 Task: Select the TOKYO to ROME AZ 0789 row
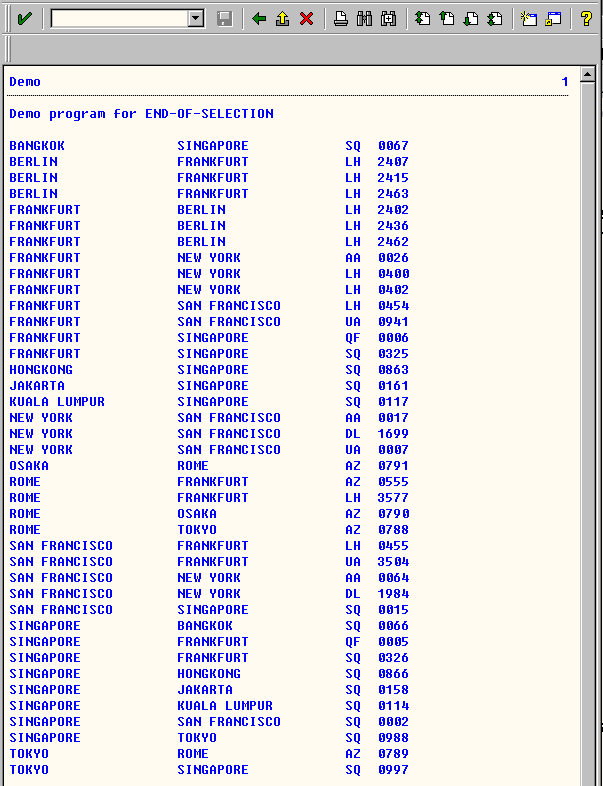tap(208, 754)
